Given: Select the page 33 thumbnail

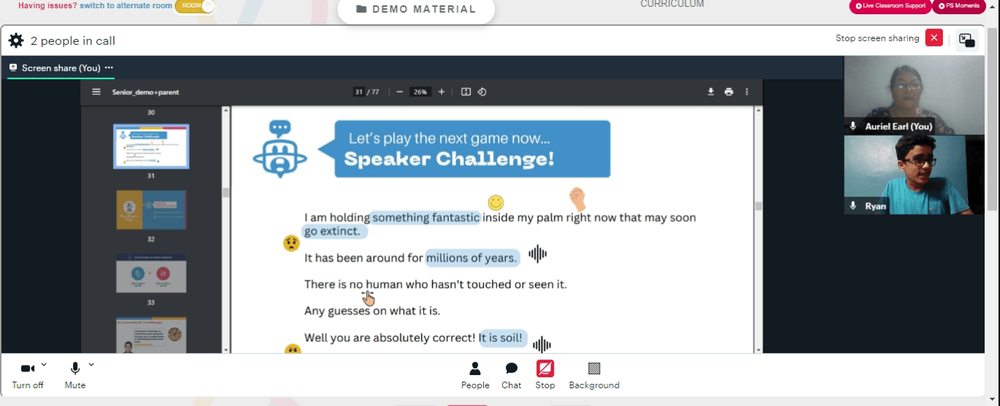Looking at the screenshot, I should pos(151,273).
